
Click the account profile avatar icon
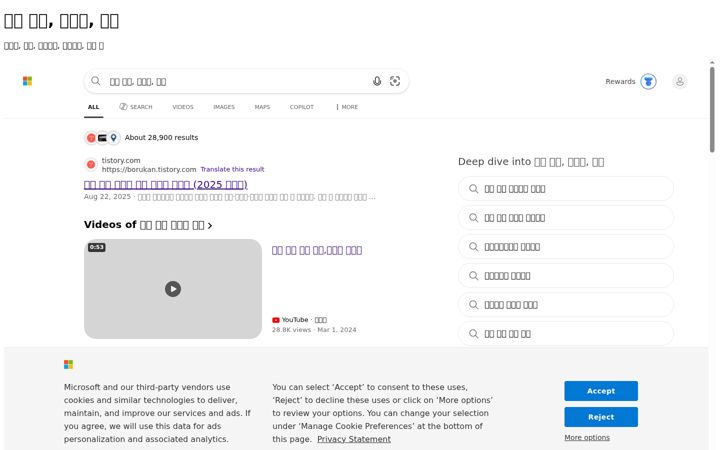coord(680,81)
